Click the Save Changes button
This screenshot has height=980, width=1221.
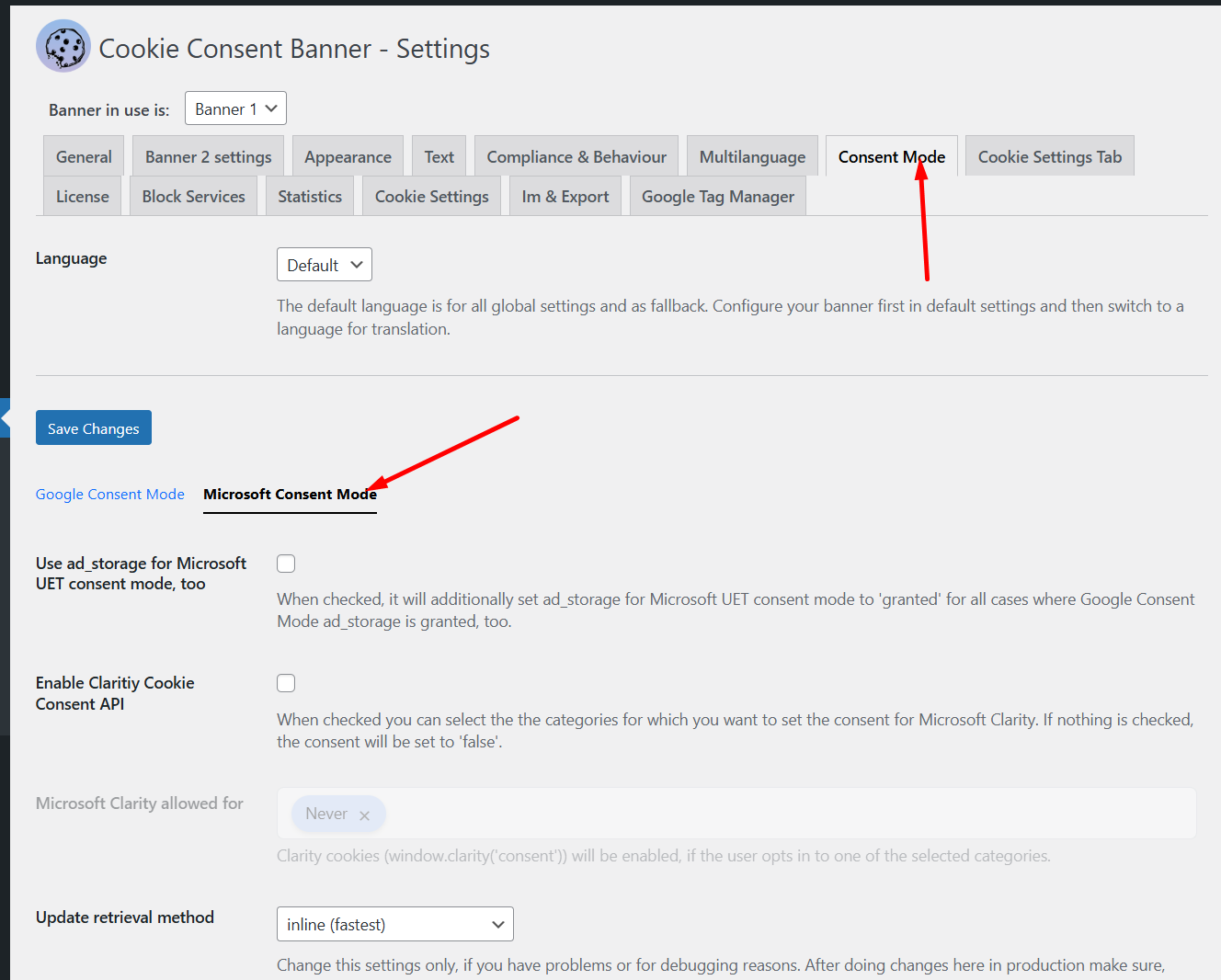pyautogui.click(x=93, y=427)
